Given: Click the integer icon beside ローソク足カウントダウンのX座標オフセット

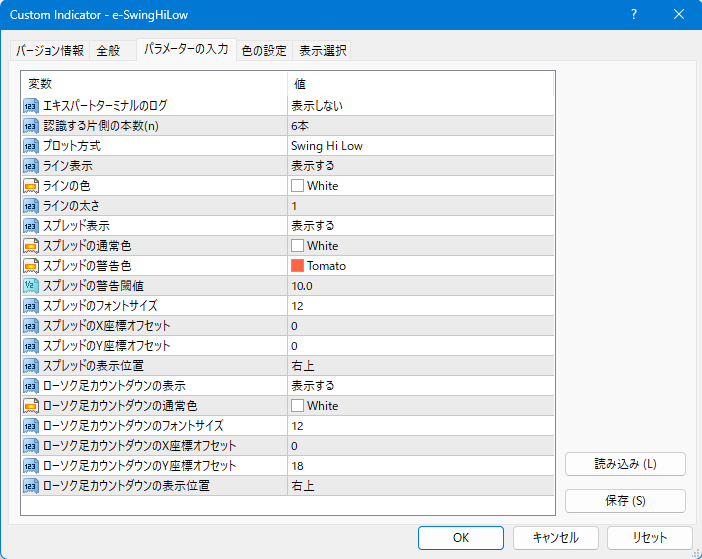Looking at the screenshot, I should click(x=30, y=446).
